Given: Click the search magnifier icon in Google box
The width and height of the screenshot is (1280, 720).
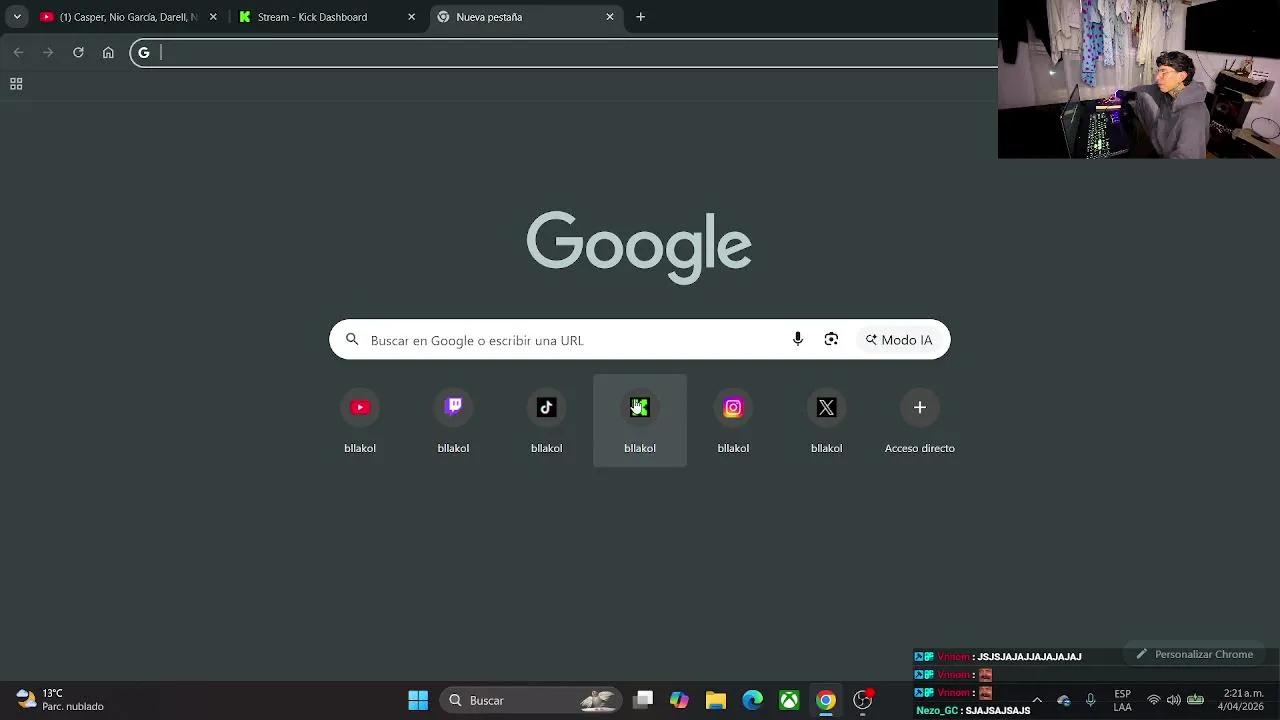Looking at the screenshot, I should [352, 340].
